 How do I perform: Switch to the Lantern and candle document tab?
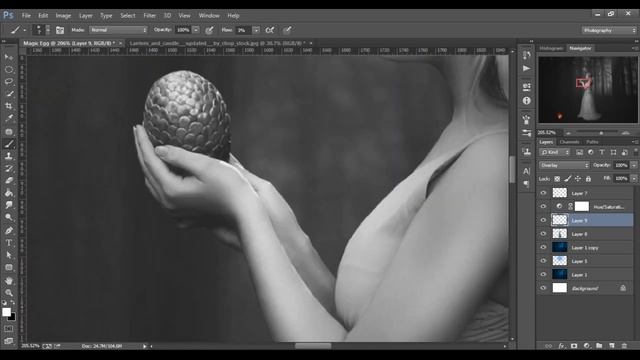(x=217, y=43)
